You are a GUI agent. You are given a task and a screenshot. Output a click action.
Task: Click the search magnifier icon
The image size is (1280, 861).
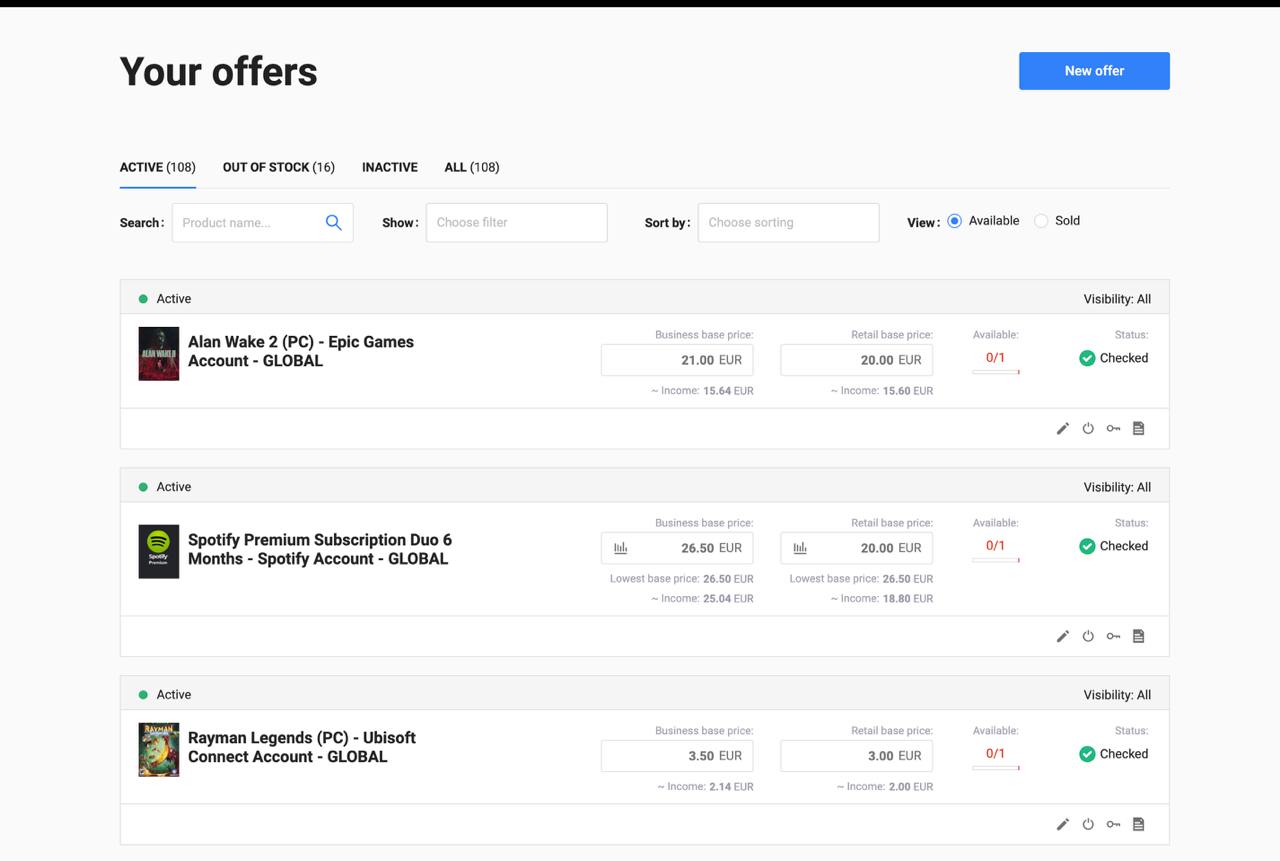(x=334, y=223)
